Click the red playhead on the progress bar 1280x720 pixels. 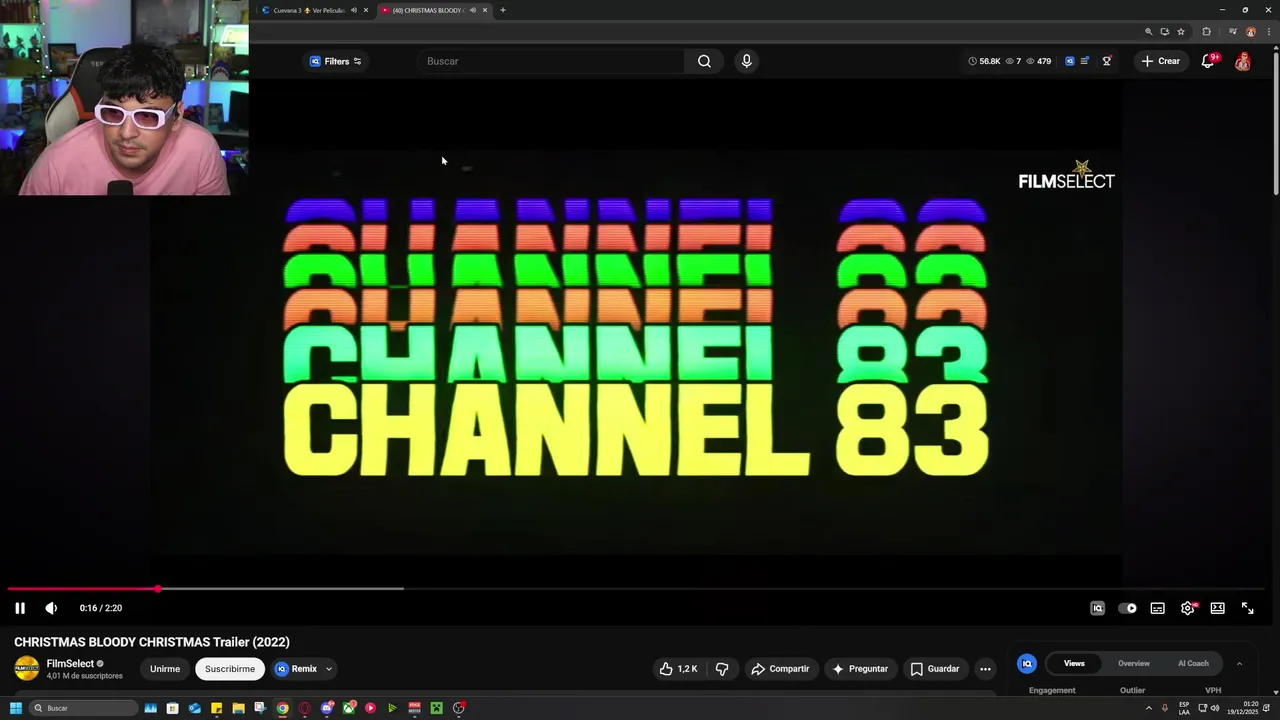[158, 589]
